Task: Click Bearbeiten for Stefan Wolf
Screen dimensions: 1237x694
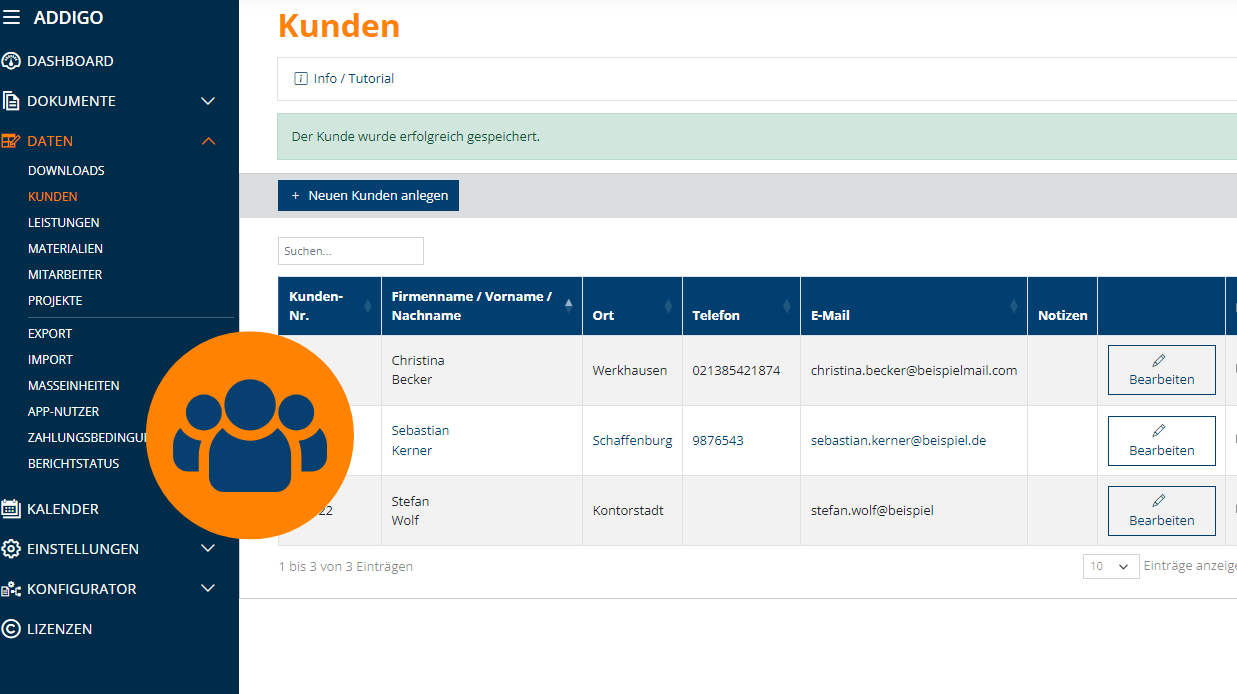Action: coord(1162,511)
